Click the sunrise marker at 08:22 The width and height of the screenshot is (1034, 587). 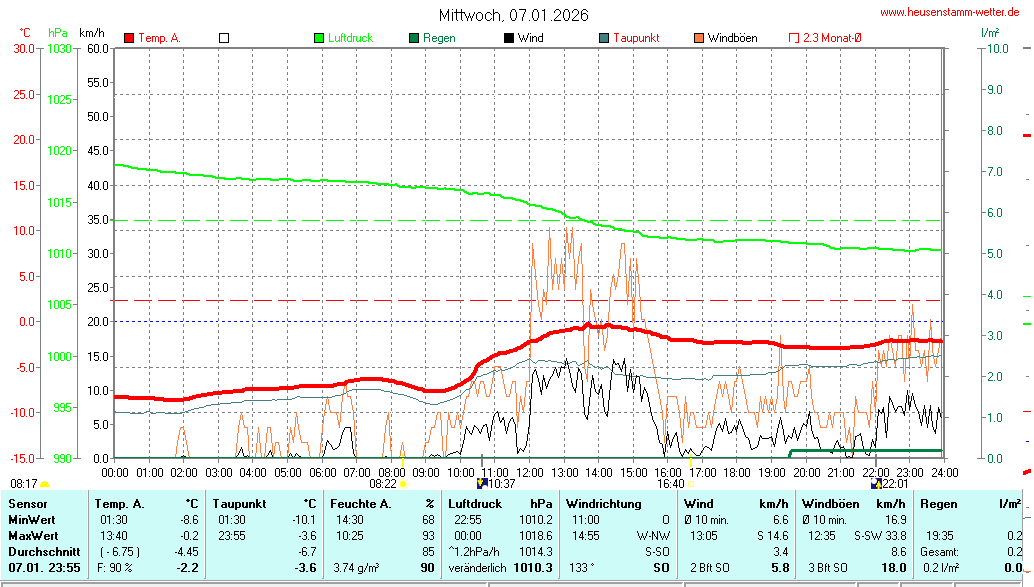point(403,483)
